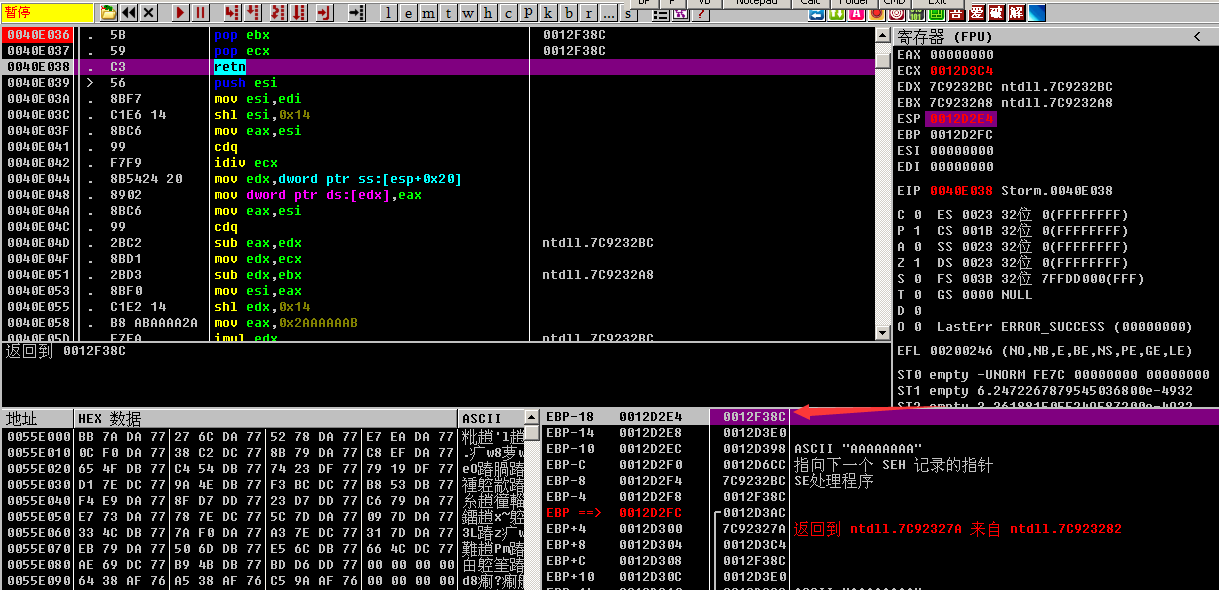Click the Step into toolbar icon
Viewport: 1219px width, 590px height.
click(232, 13)
